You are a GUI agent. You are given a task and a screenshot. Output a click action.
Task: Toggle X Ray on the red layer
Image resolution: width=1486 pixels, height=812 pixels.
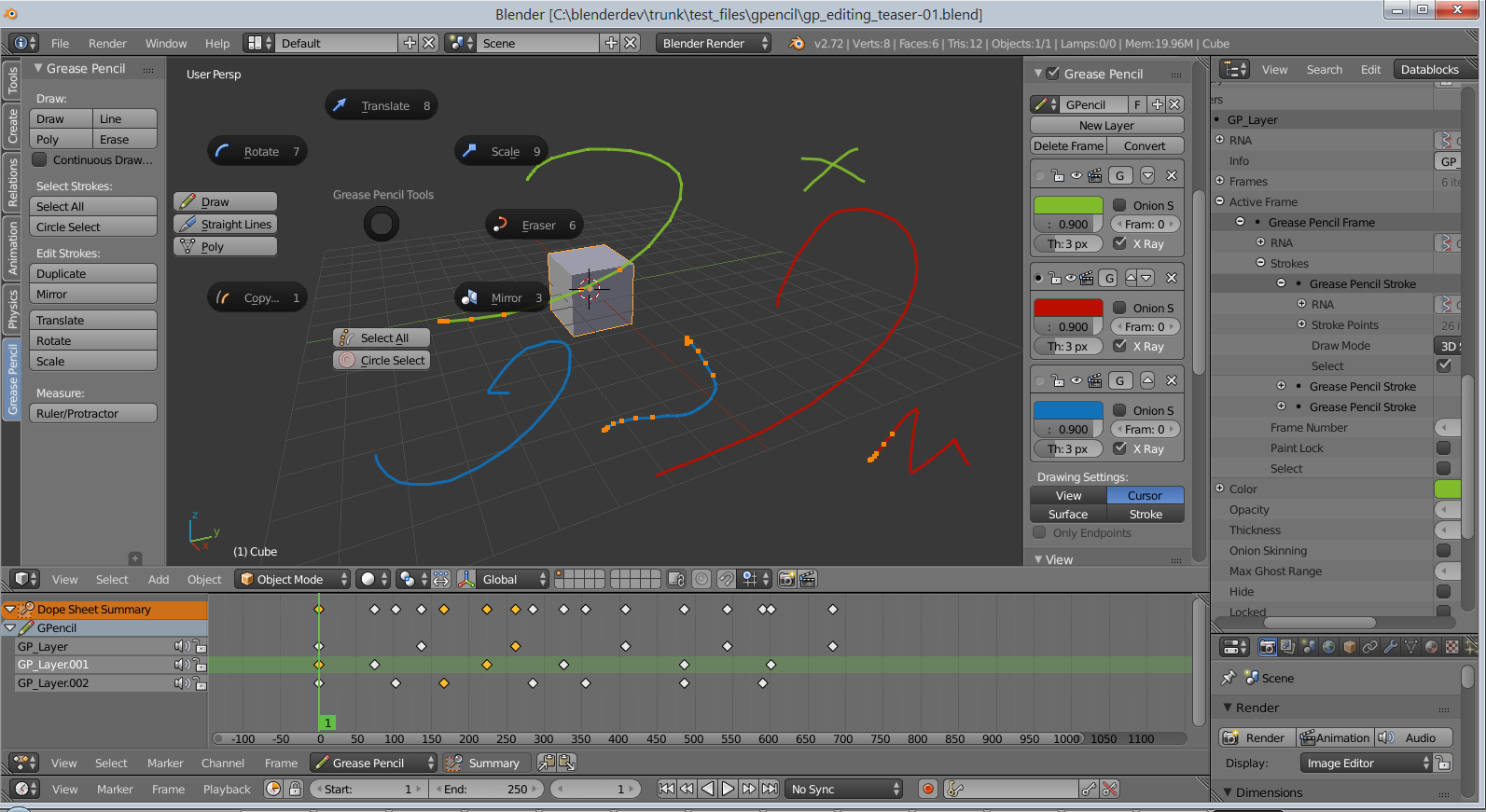click(1119, 346)
